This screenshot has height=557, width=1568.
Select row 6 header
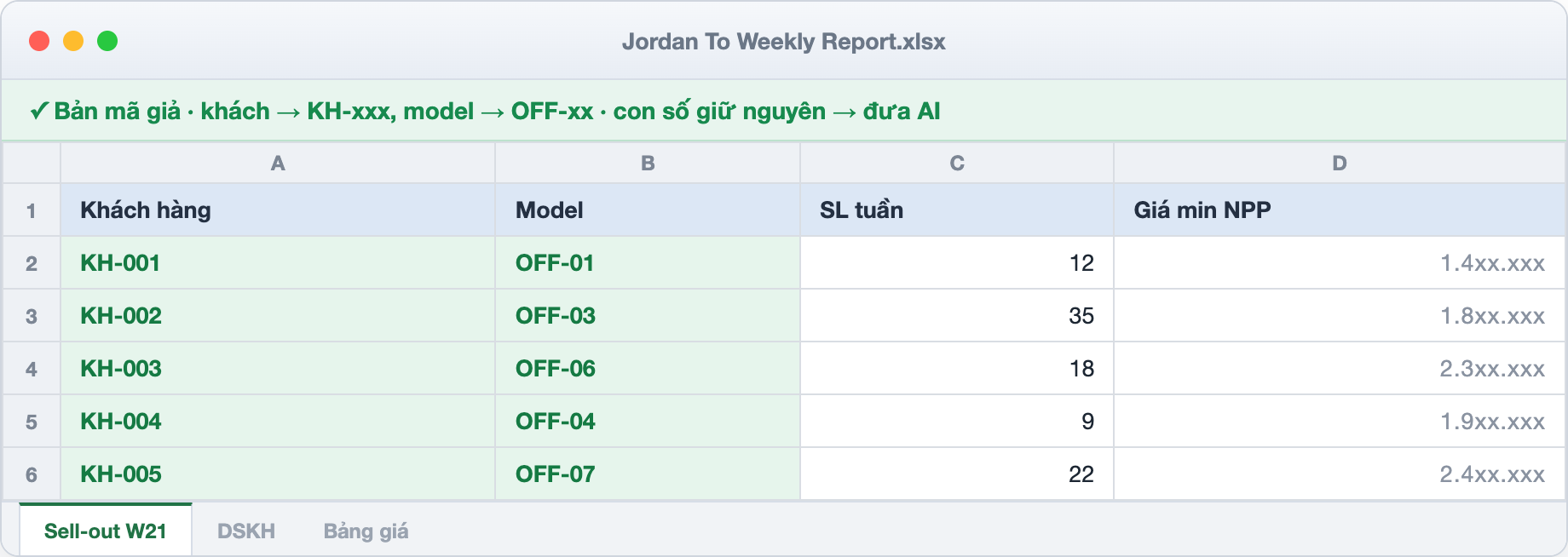pos(32,474)
